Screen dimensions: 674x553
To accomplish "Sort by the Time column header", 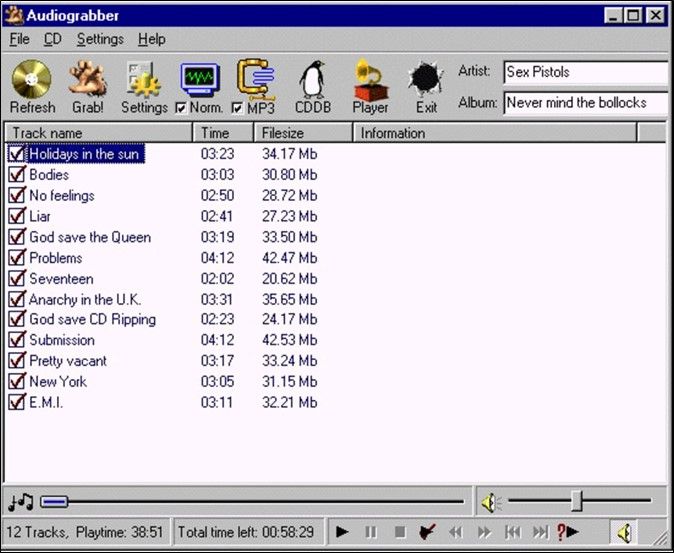I will click(222, 133).
